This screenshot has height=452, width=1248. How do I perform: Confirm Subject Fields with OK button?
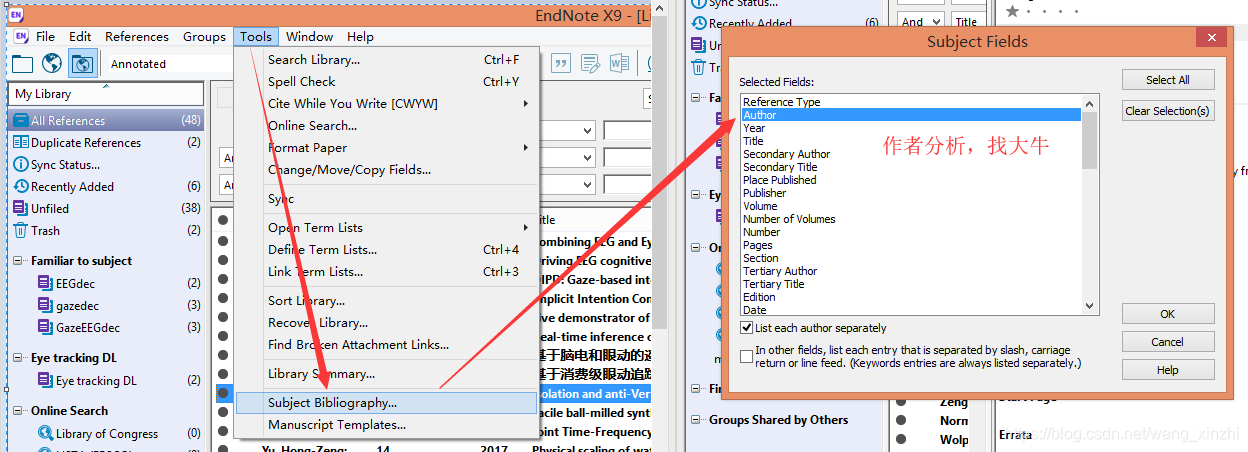click(x=1167, y=314)
